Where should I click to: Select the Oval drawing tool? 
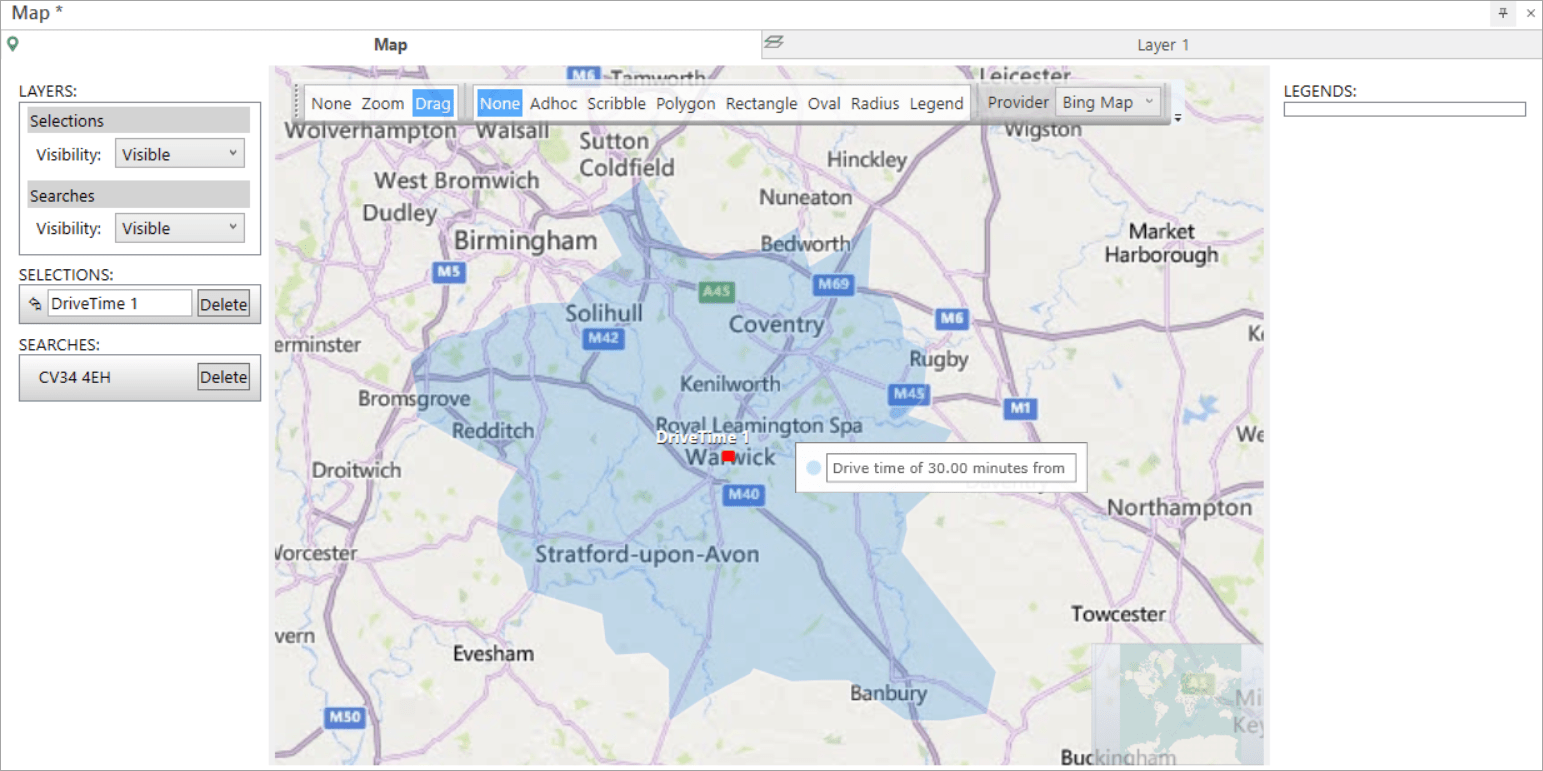tap(824, 103)
